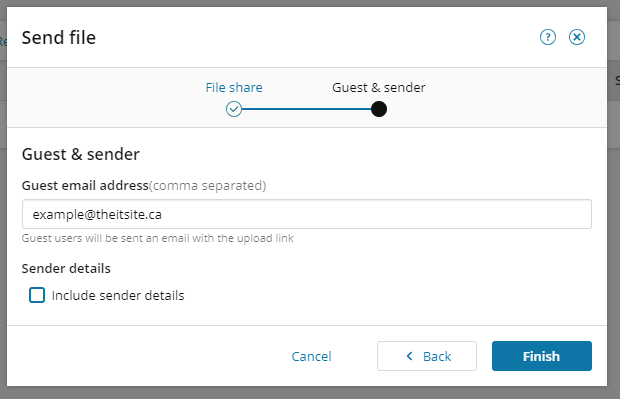Click the chevron arrow inside Back button
The image size is (620, 399).
point(410,356)
